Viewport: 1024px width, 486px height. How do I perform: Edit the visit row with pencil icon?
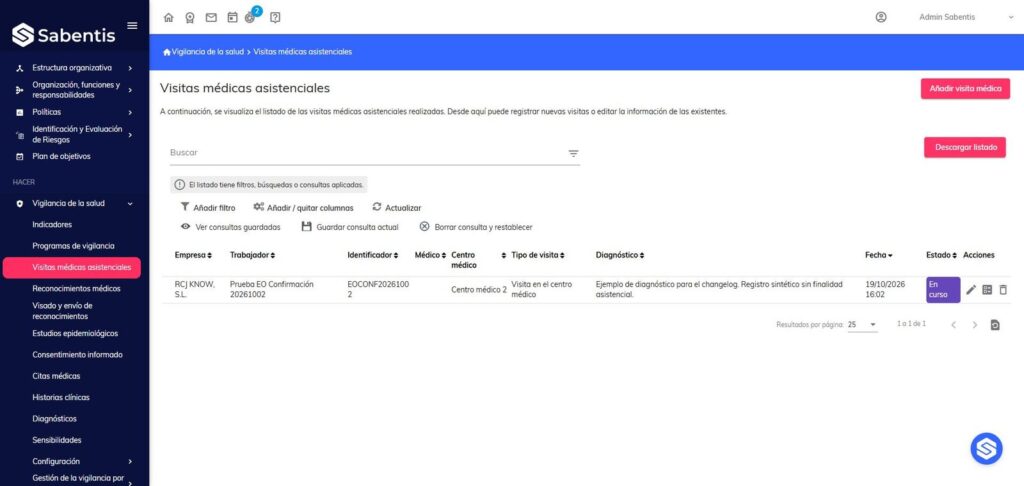pyautogui.click(x=971, y=289)
